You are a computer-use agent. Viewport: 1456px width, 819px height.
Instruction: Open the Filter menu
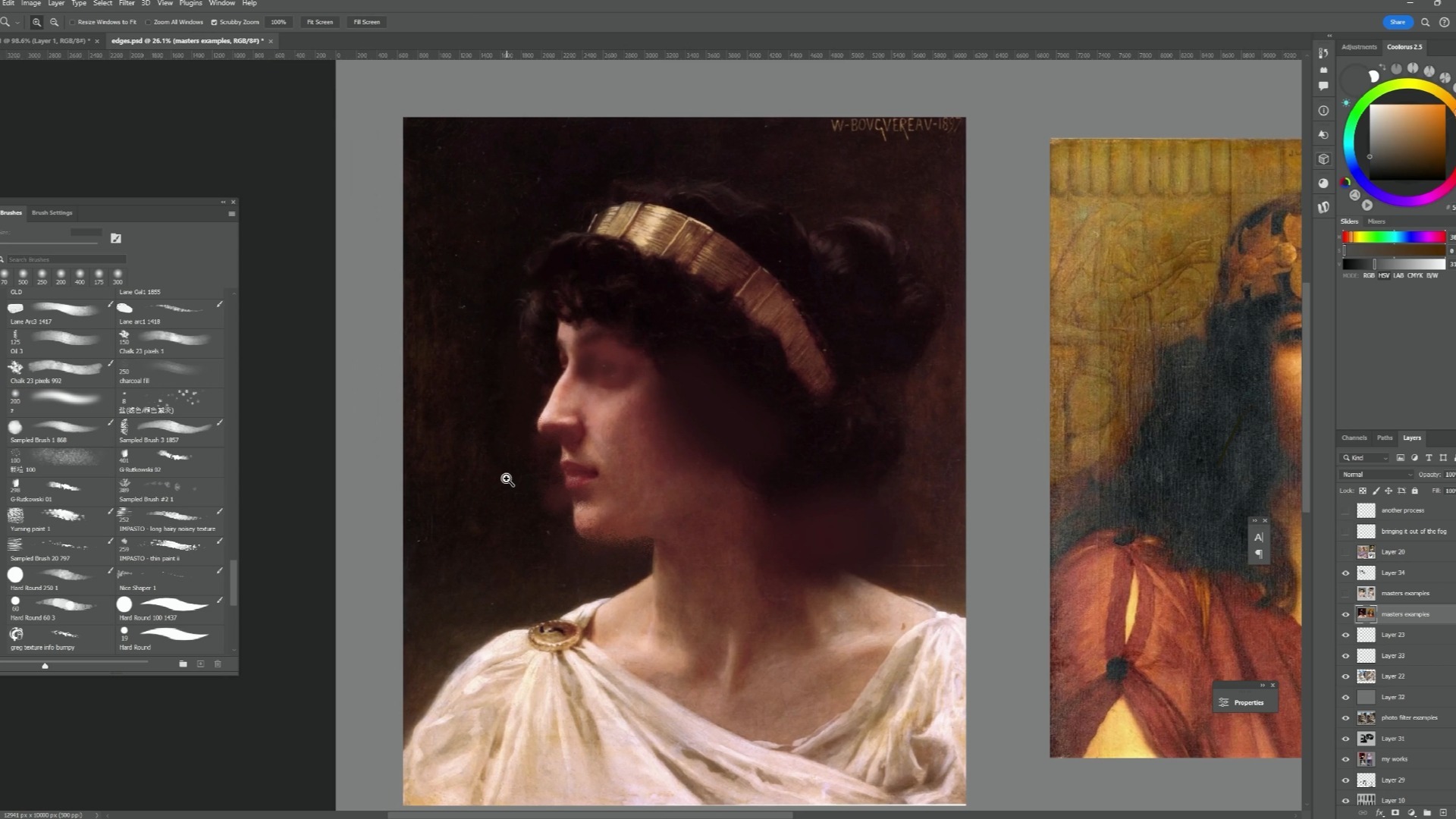point(127,4)
